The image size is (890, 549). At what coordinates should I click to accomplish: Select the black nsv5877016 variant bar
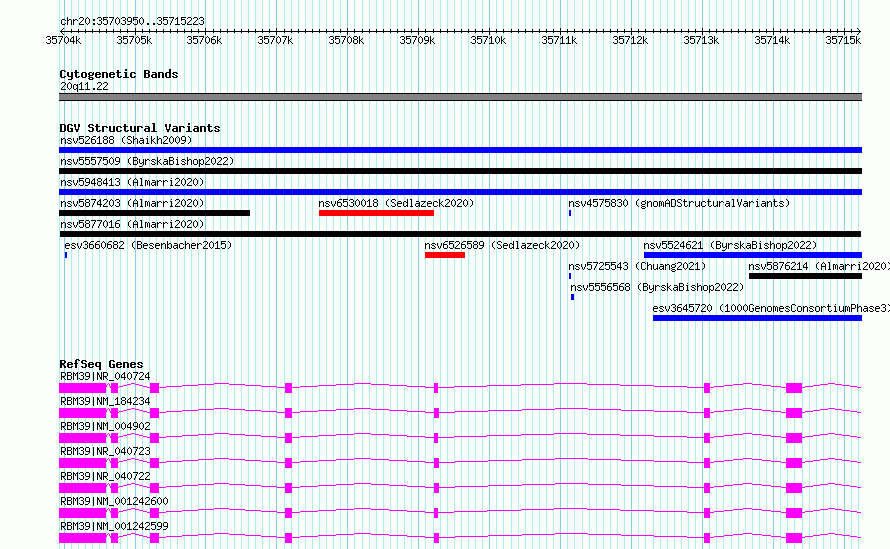coord(460,234)
